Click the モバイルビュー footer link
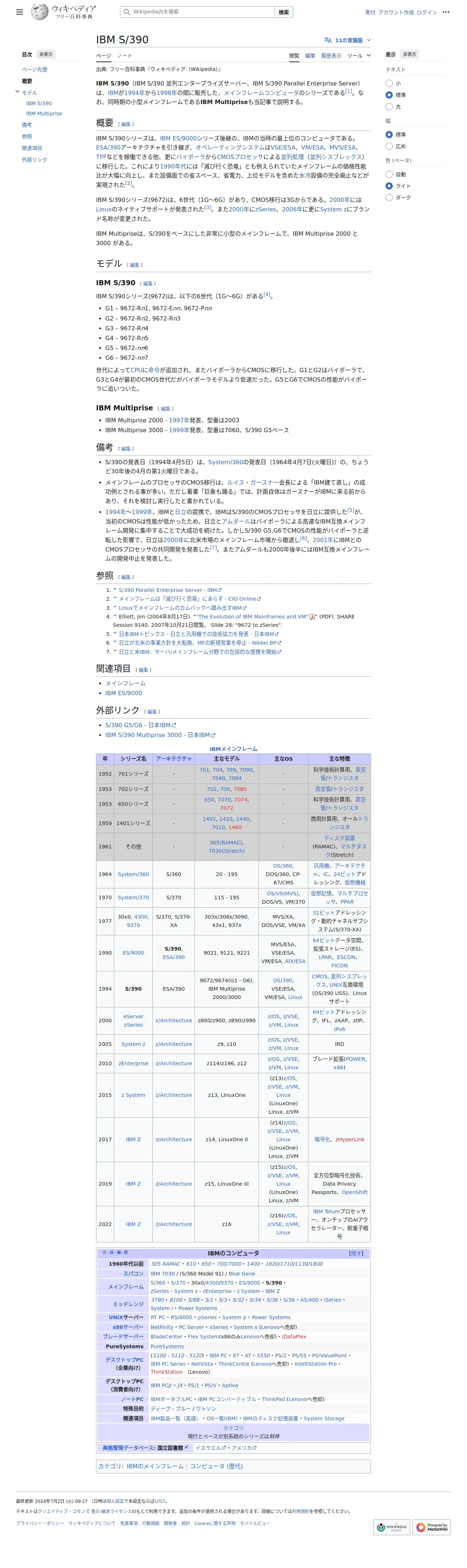 [255, 1524]
